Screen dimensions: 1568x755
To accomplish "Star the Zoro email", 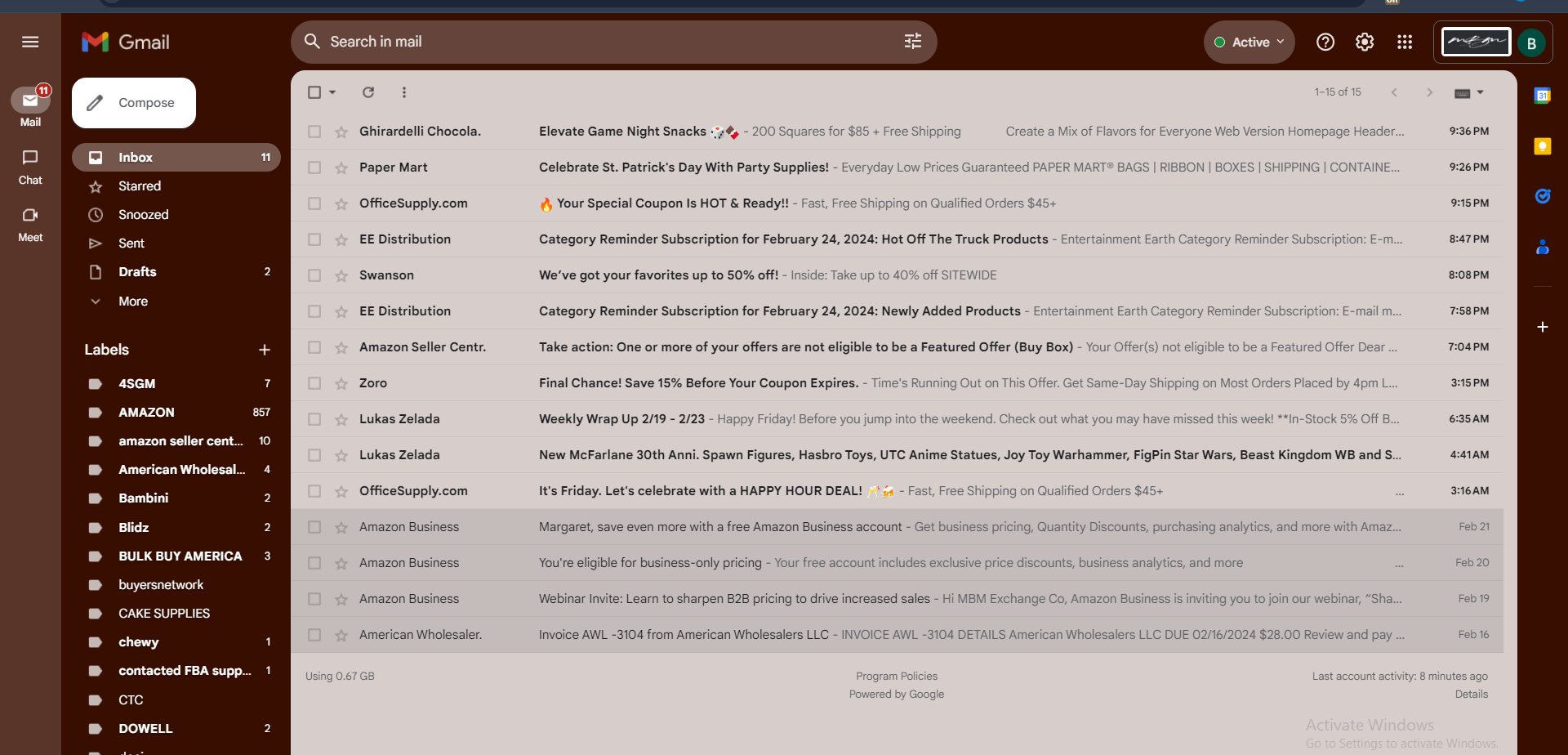I will pos(341,383).
